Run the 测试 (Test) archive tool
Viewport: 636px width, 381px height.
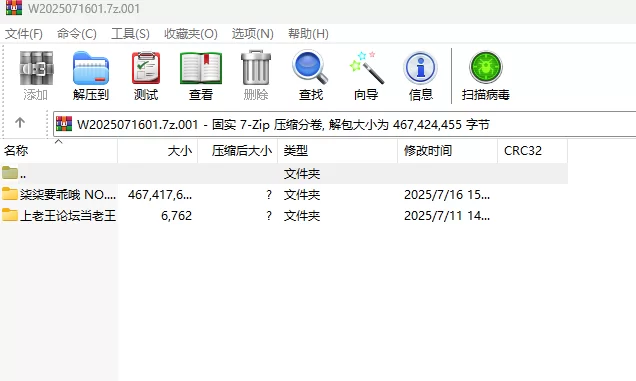[146, 68]
